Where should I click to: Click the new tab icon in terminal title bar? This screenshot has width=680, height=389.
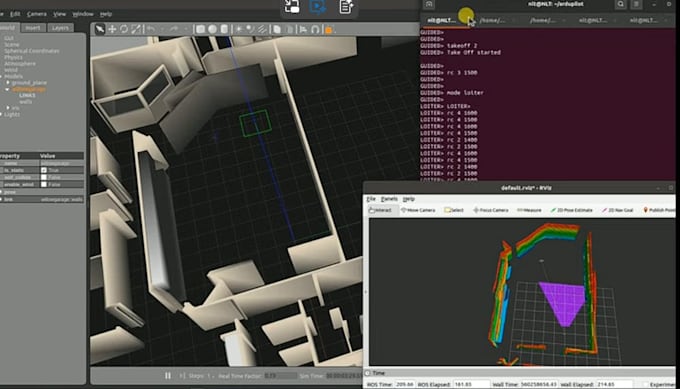pyautogui.click(x=429, y=4)
